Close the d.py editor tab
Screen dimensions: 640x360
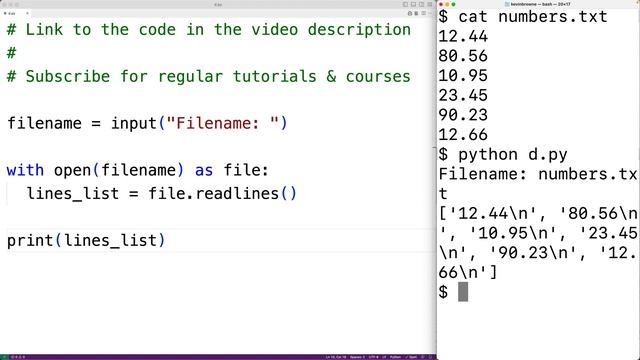[x=27, y=13]
